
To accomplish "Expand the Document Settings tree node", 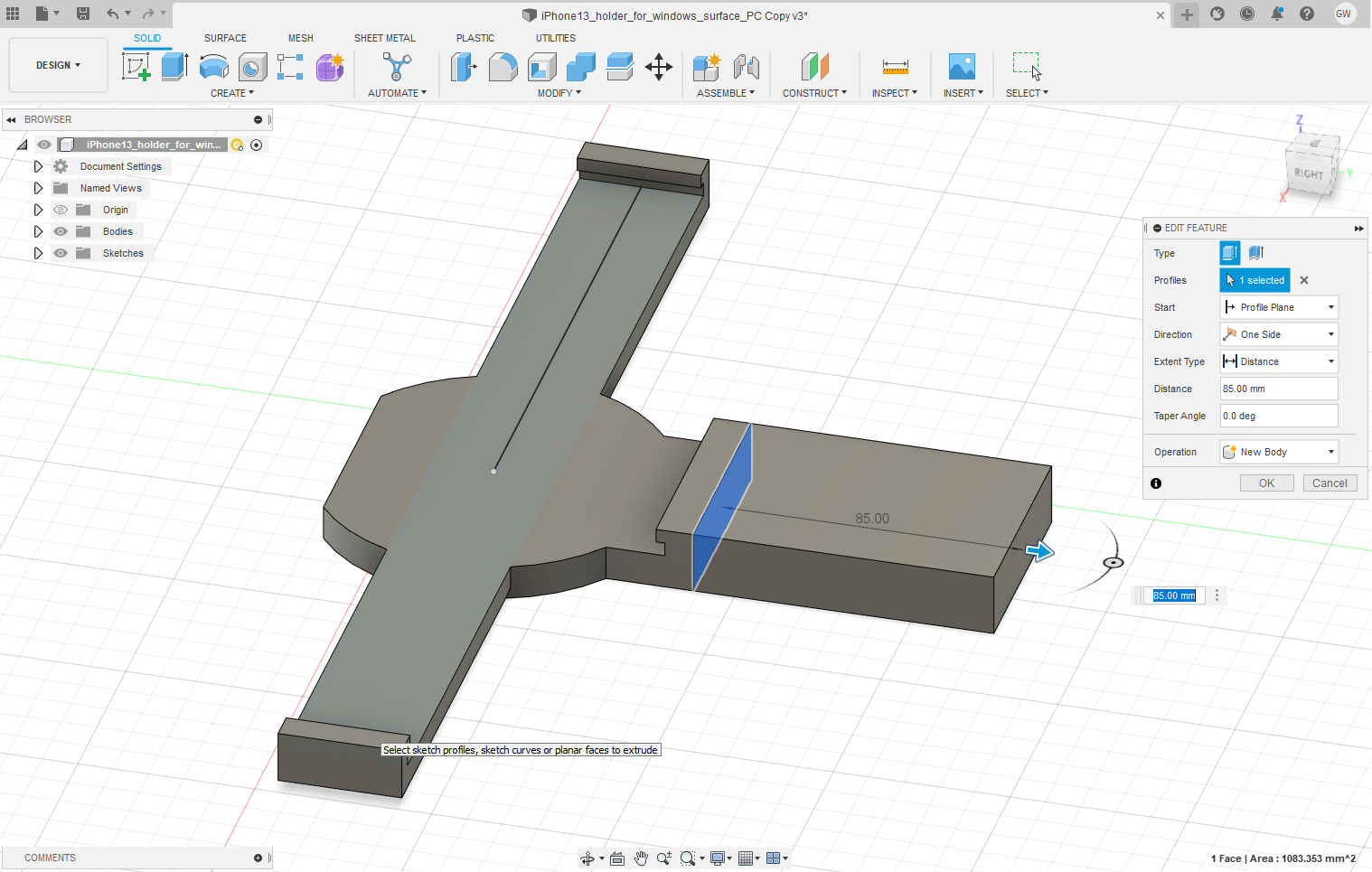I will click(x=38, y=166).
